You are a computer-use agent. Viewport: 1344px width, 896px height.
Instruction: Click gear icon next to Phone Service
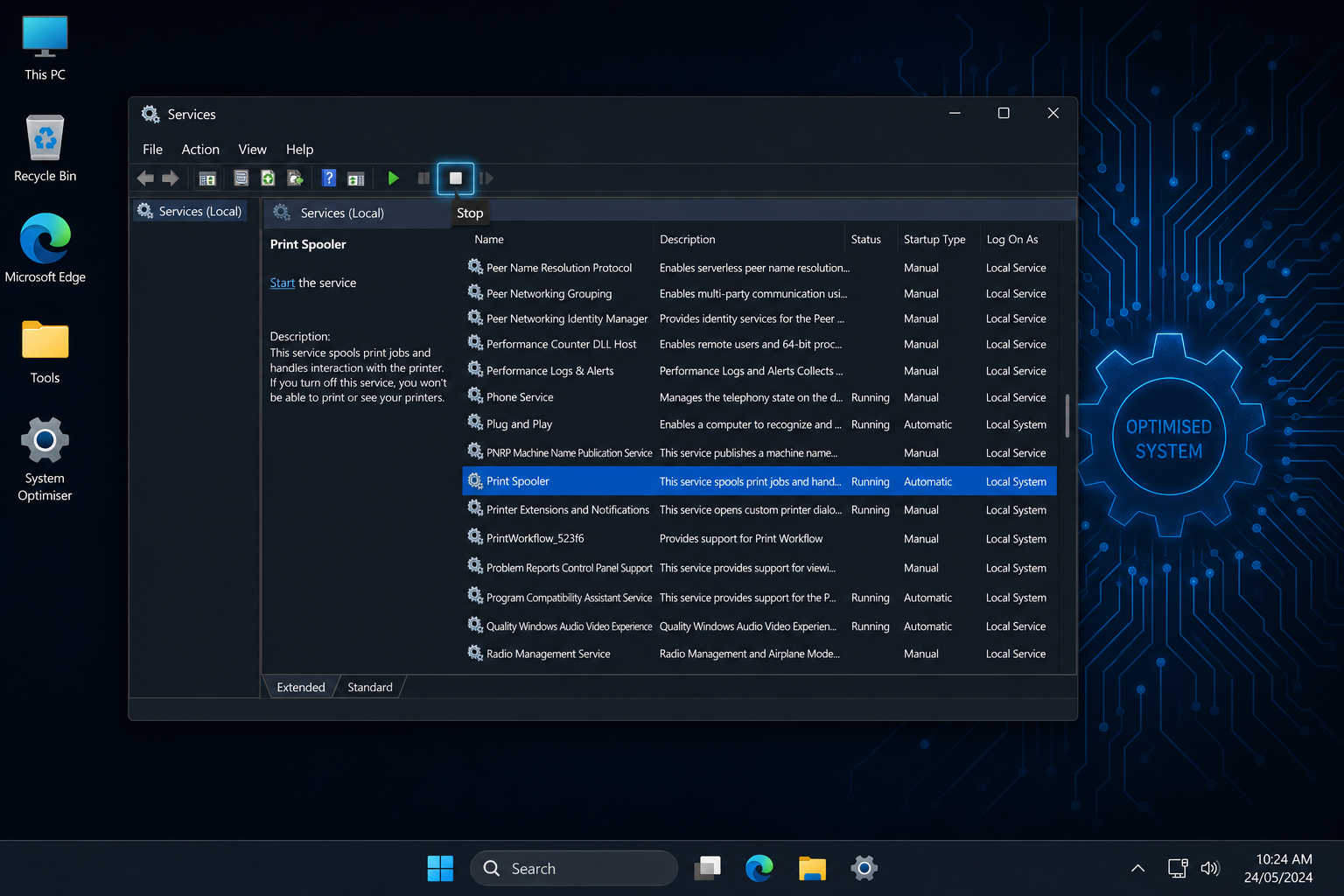pos(475,395)
